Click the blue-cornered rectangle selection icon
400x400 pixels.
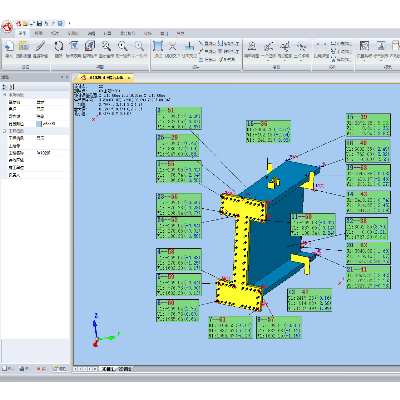(157, 46)
